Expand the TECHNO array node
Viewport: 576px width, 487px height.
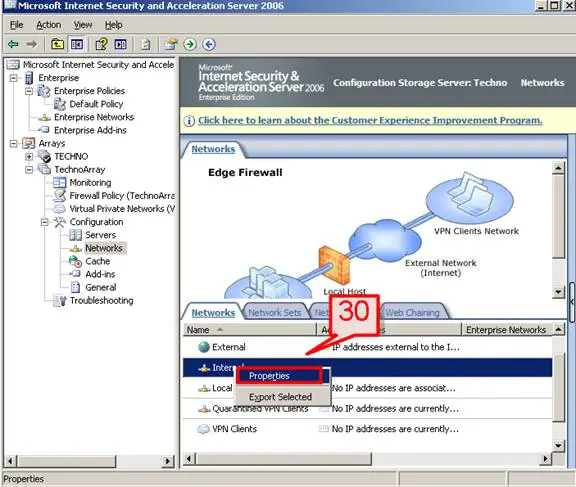coord(29,157)
